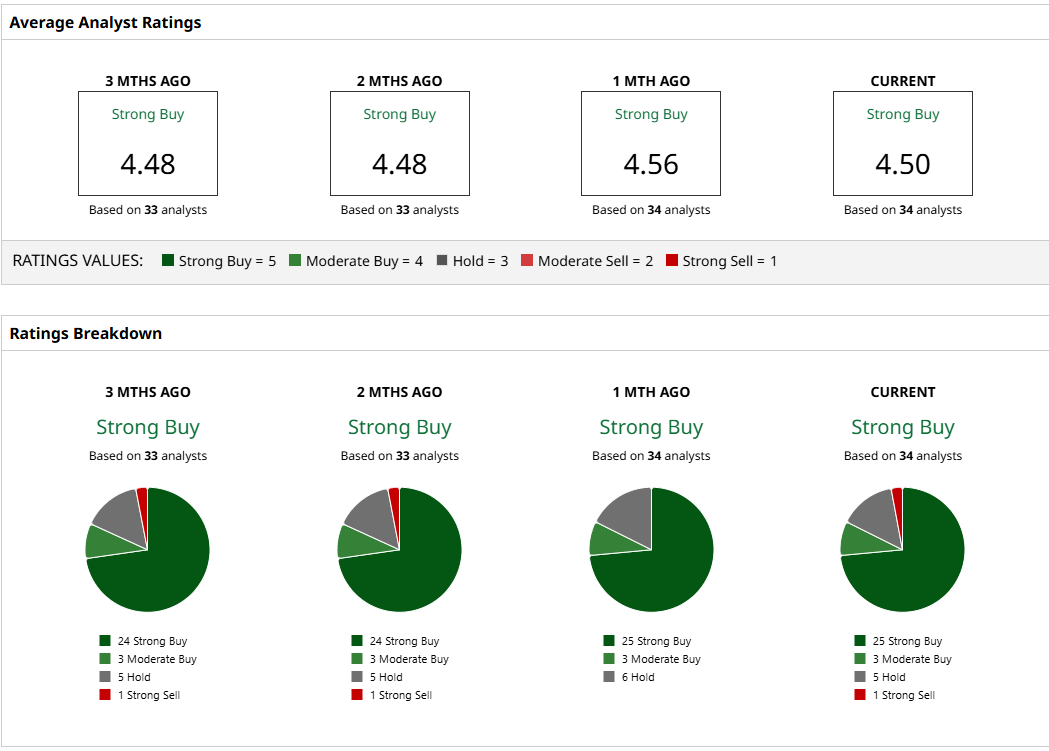Click the Strong Buy = 5 legend swatch
1049x751 pixels.
(x=168, y=260)
